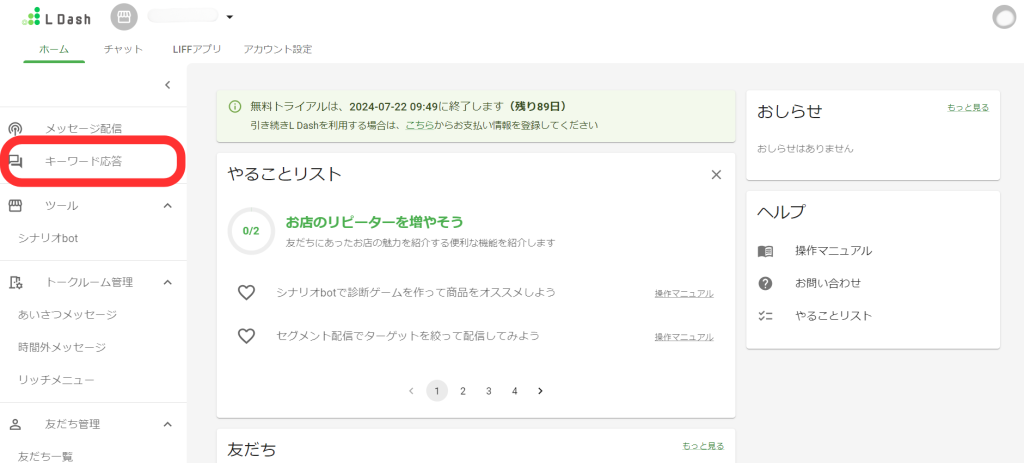The height and width of the screenshot is (463, 1024).
Task: Switch to the チャット tab
Action: 123,49
